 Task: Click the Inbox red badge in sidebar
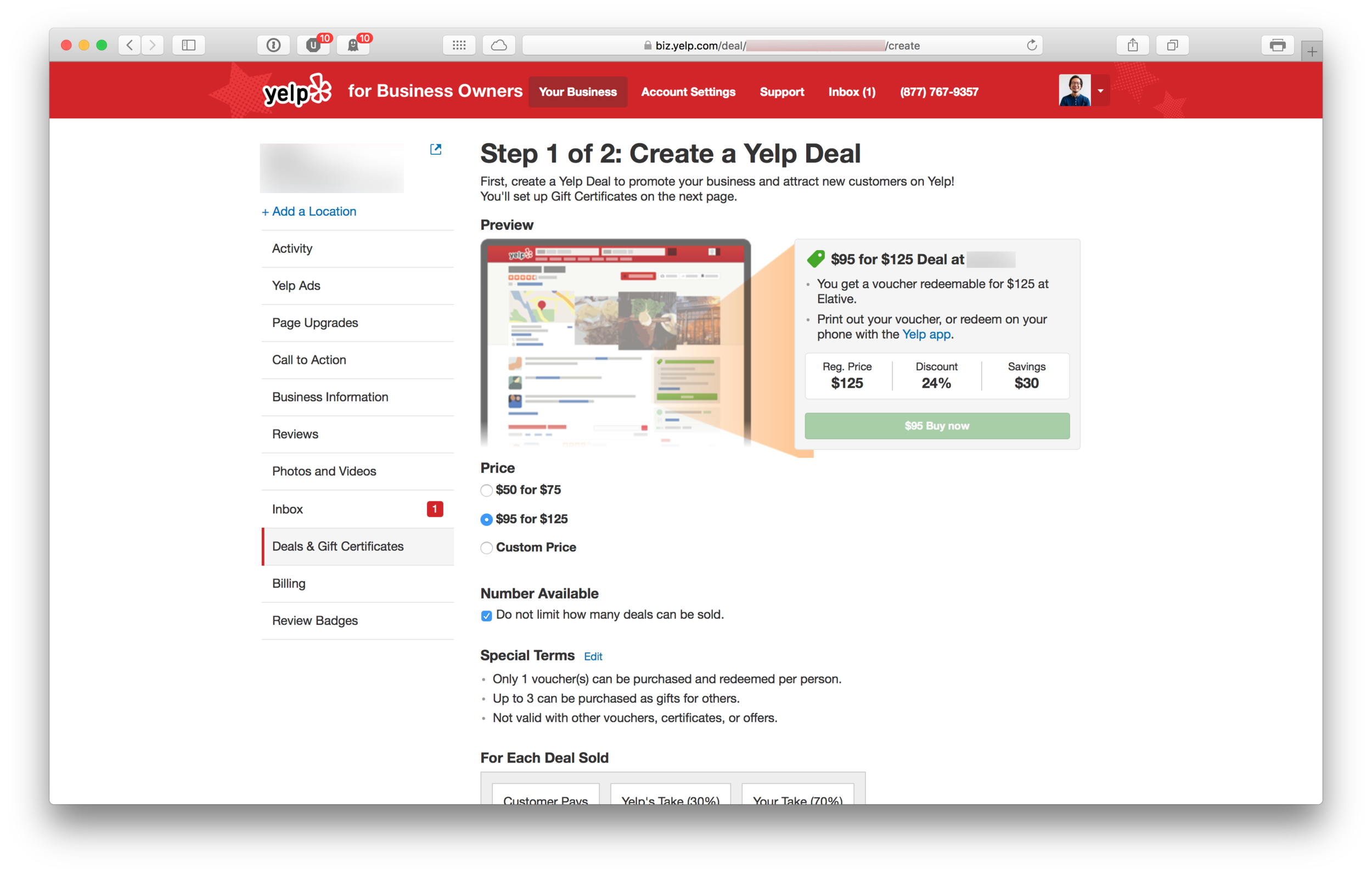(x=435, y=509)
